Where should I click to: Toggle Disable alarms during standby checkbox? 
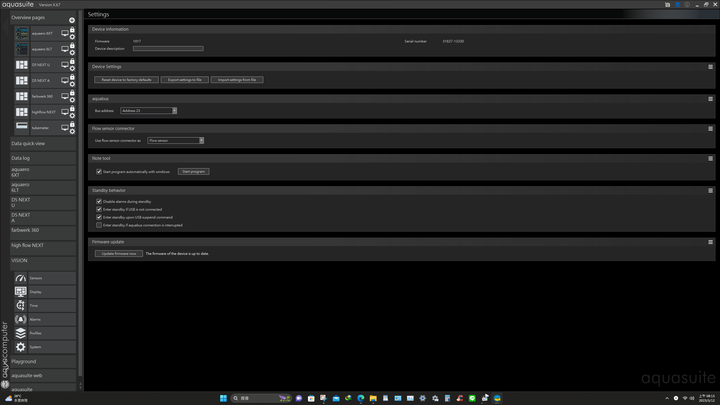[99, 202]
